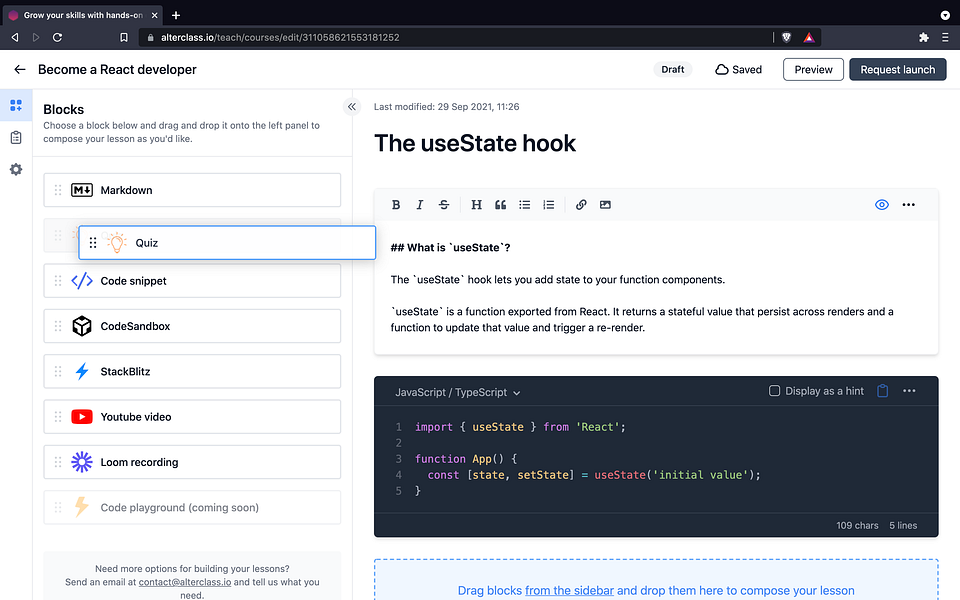Open a new browser tab
Screen dimensions: 960x600
[176, 15]
